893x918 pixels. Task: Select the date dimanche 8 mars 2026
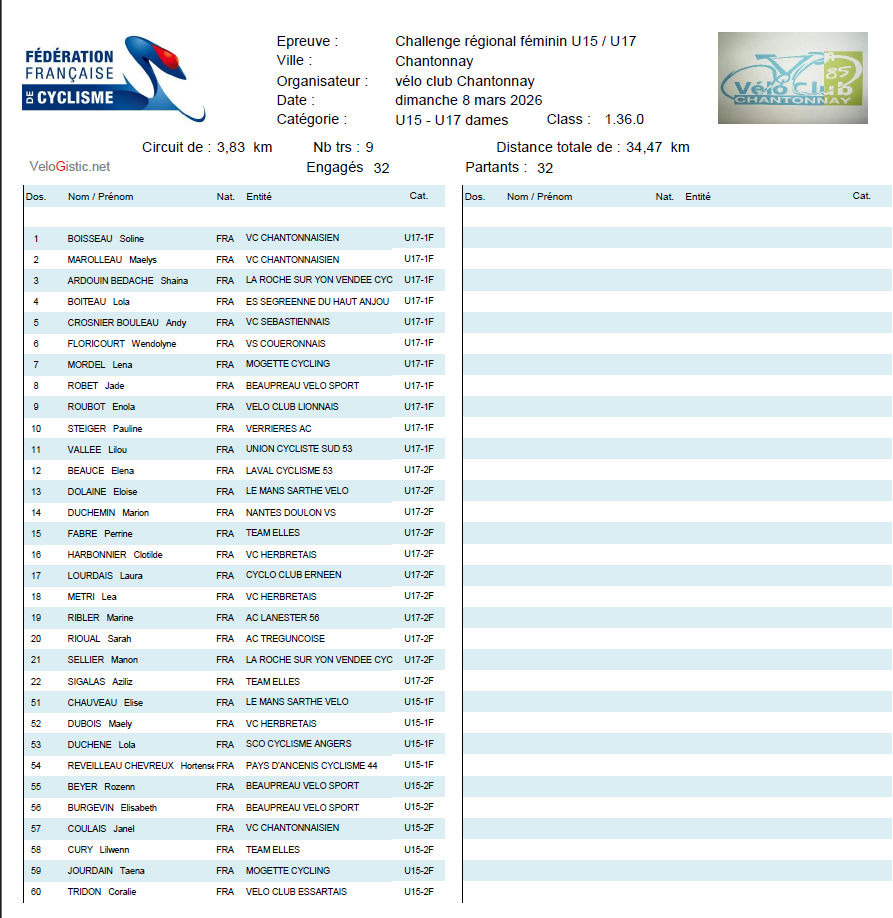coord(469,100)
